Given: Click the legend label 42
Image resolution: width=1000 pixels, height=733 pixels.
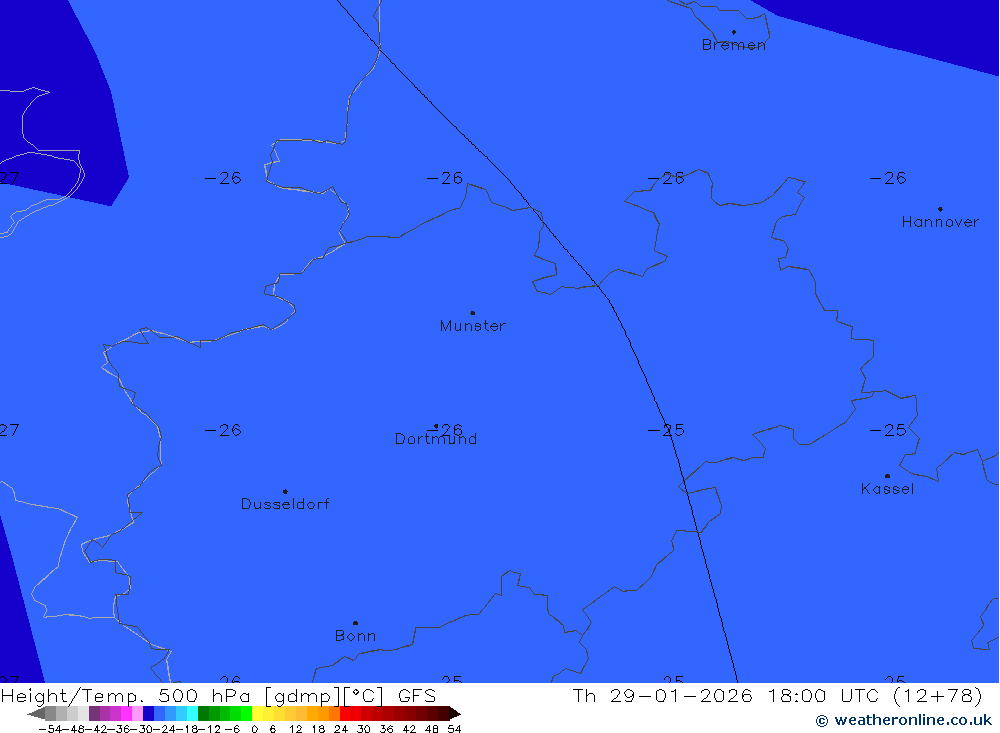Looking at the screenshot, I should point(409,729).
